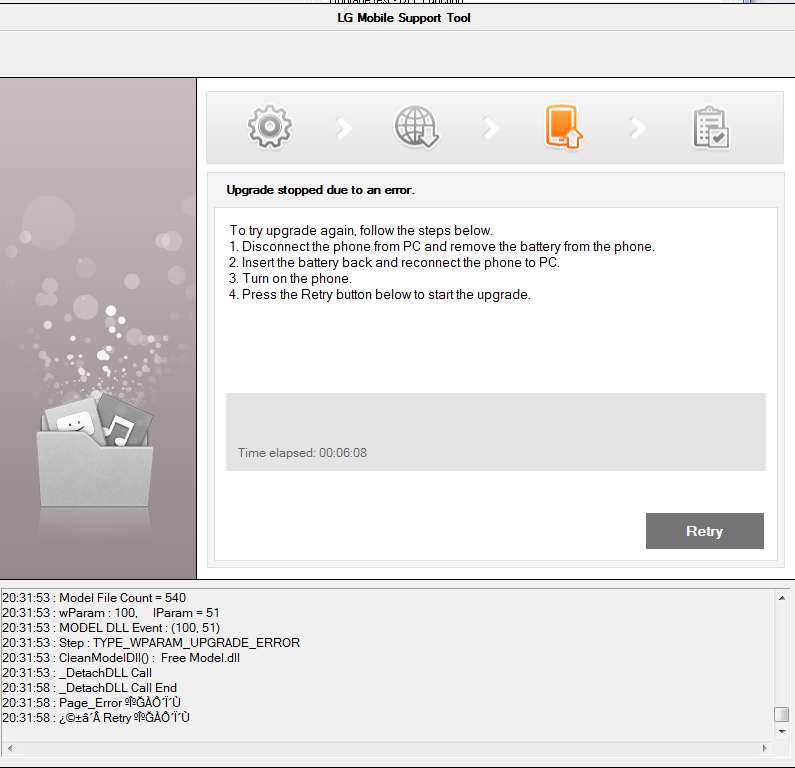Select the clipboard checklist completion step icon

click(x=710, y=127)
